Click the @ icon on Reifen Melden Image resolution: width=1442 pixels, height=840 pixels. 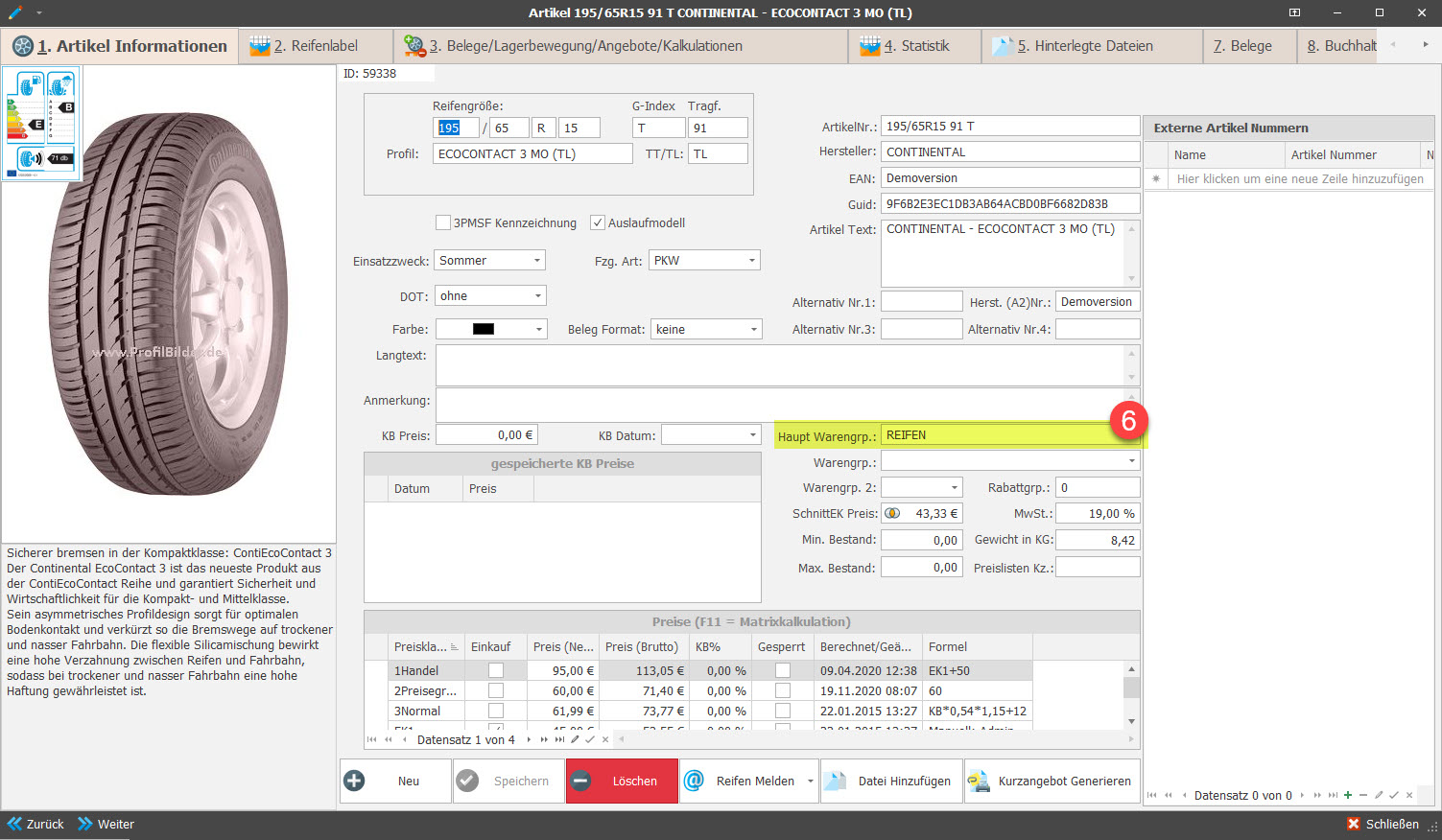tap(694, 781)
